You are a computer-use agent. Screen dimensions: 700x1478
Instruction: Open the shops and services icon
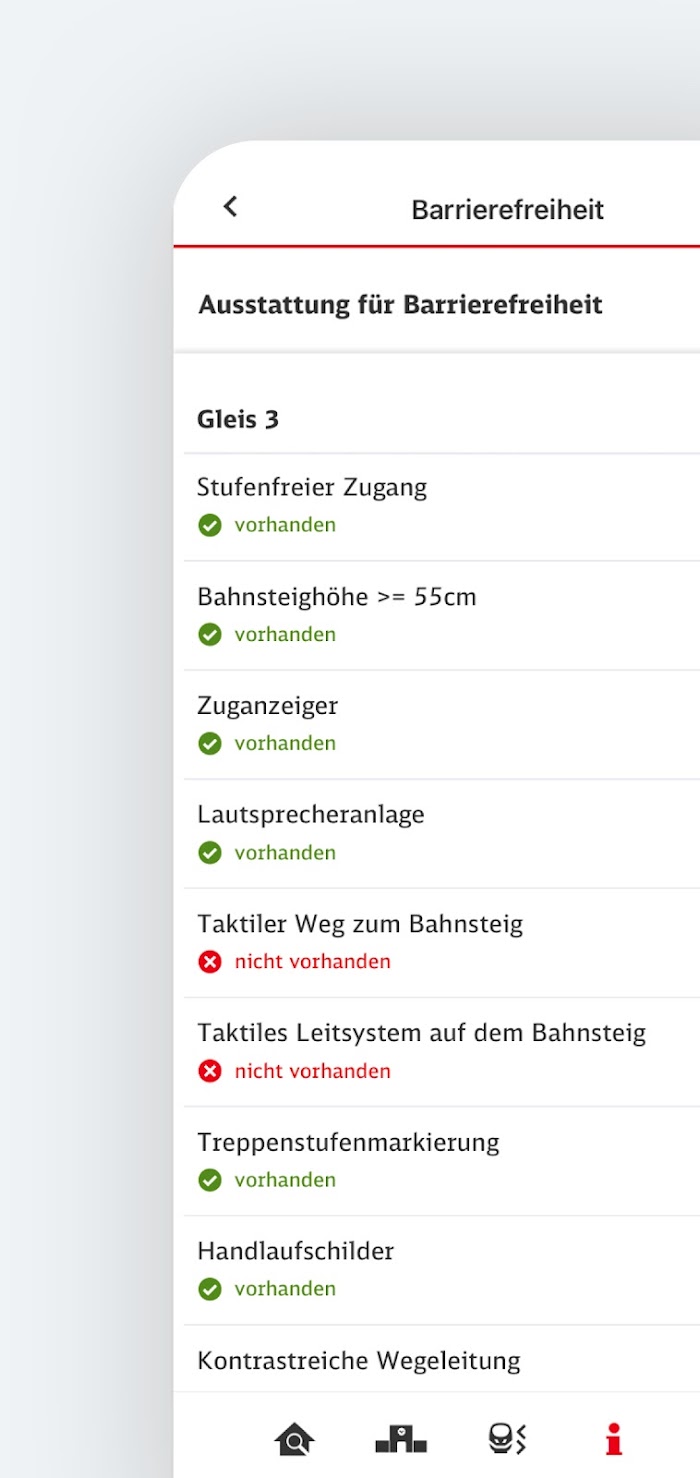click(x=507, y=1440)
